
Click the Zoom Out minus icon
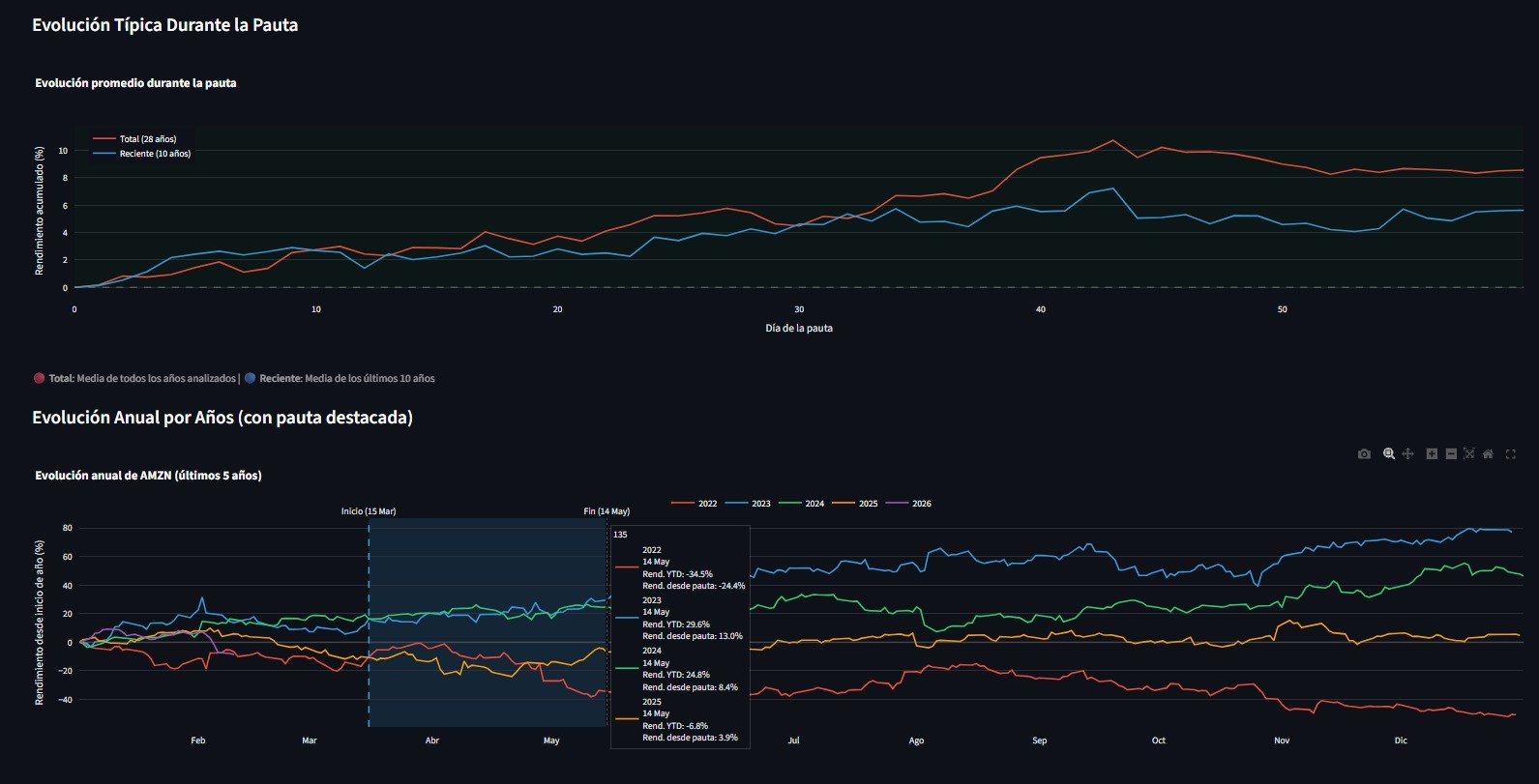tap(1451, 454)
